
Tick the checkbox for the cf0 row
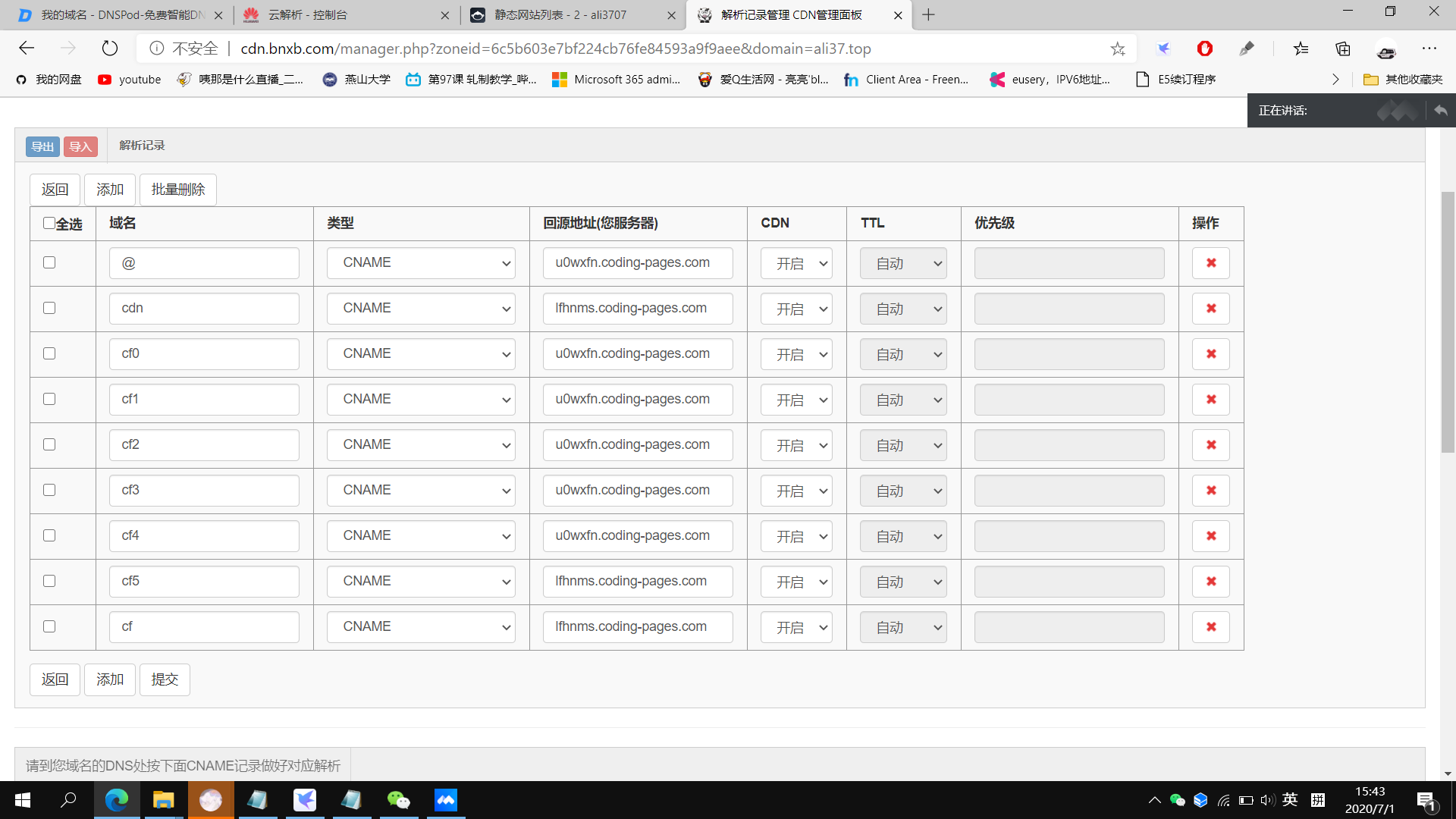(x=49, y=353)
